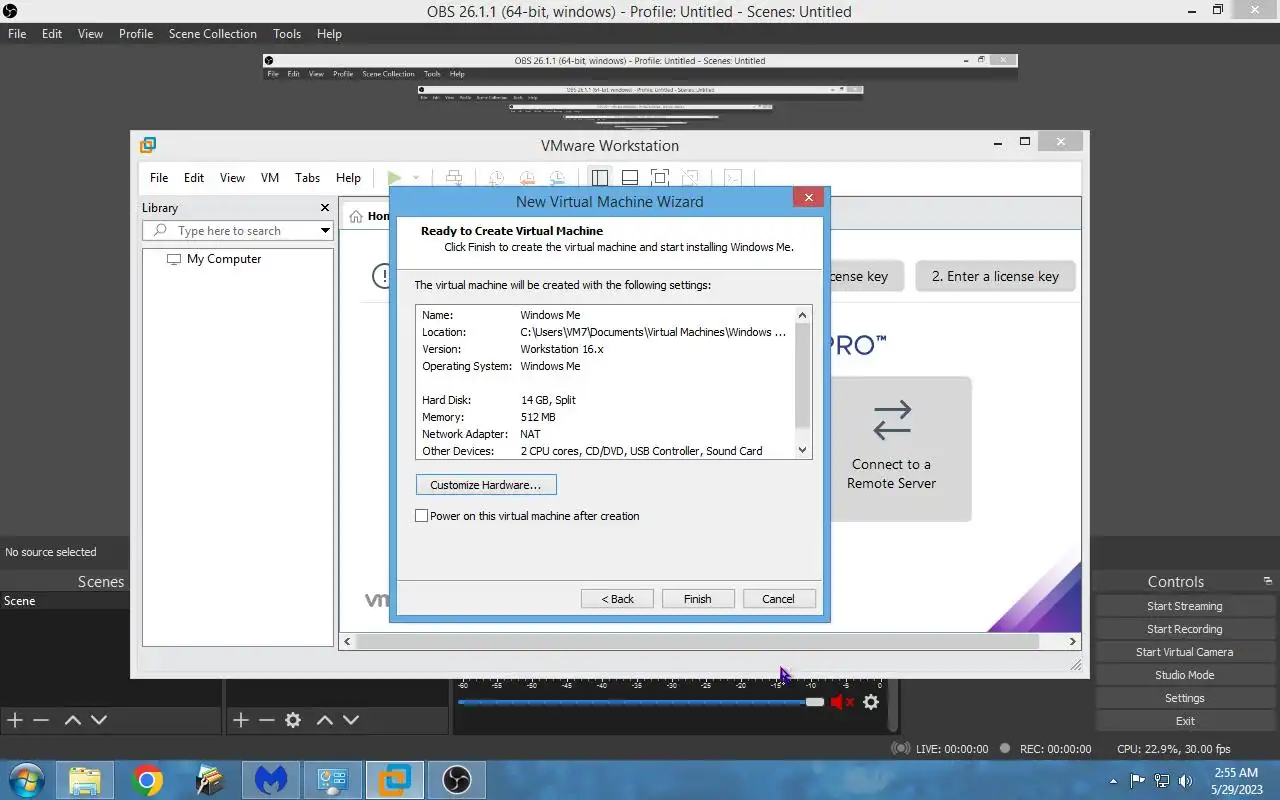The height and width of the screenshot is (800, 1280).
Task: Click the Windows Start orb
Action: [27, 780]
